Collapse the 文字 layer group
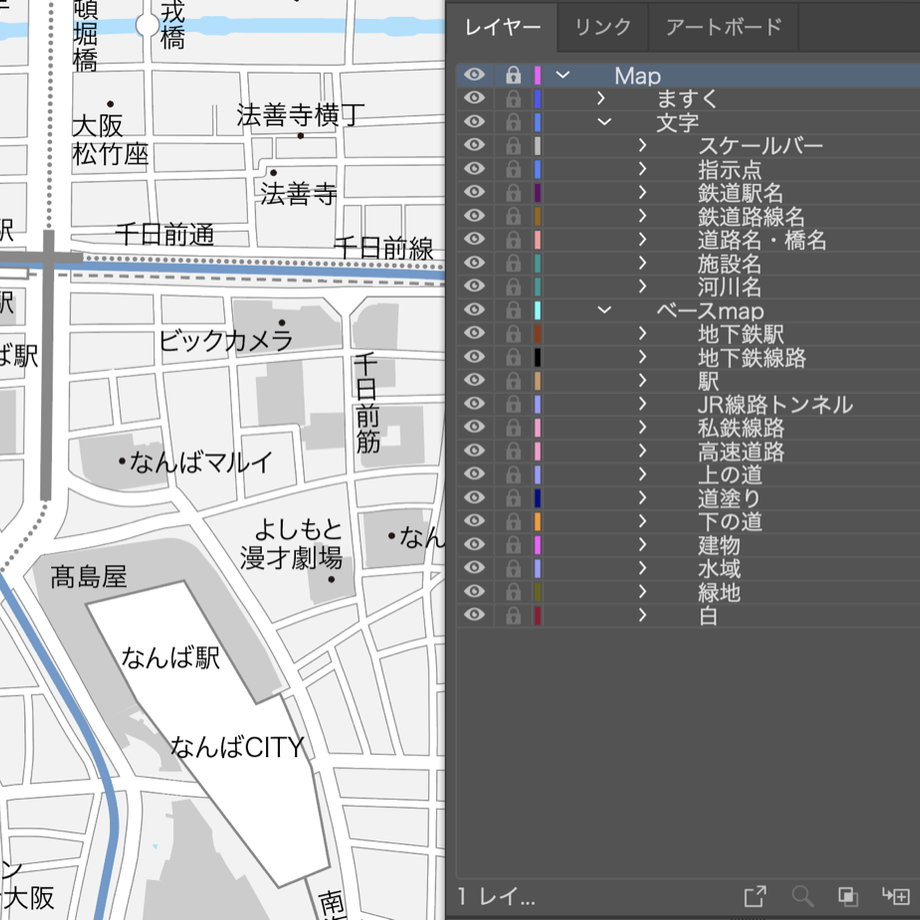The width and height of the screenshot is (920, 920). (x=604, y=122)
